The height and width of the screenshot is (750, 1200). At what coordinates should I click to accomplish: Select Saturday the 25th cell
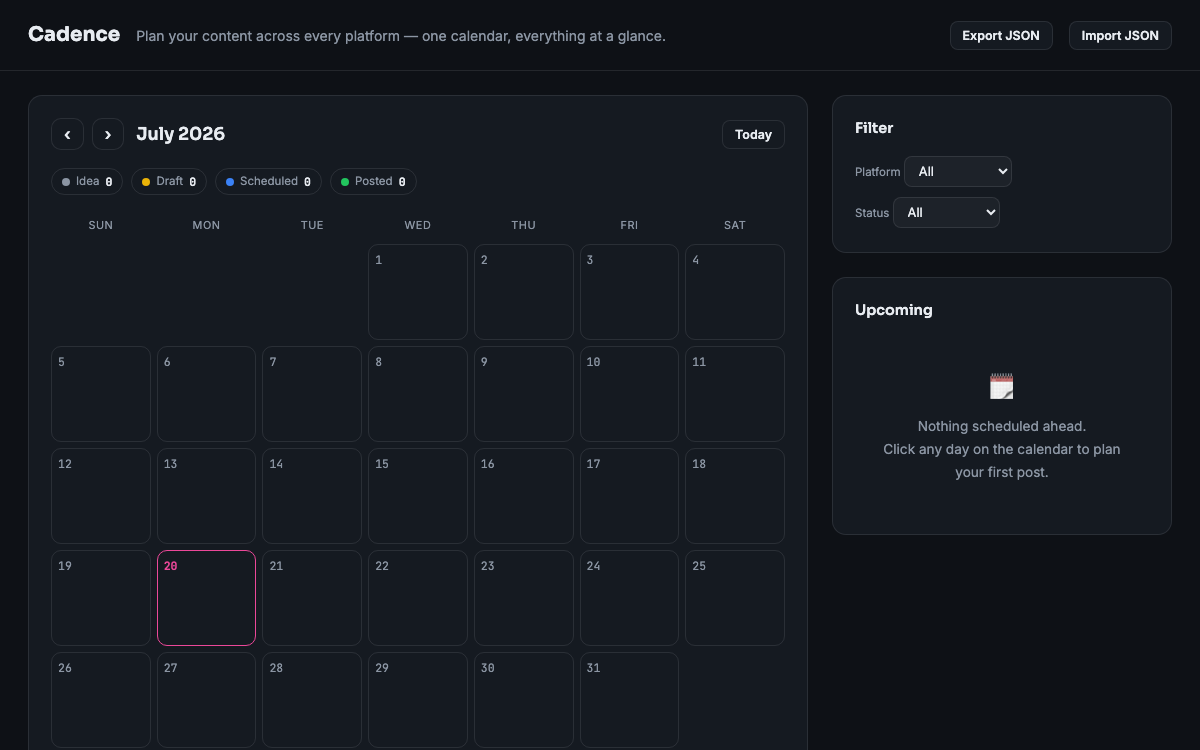click(735, 598)
